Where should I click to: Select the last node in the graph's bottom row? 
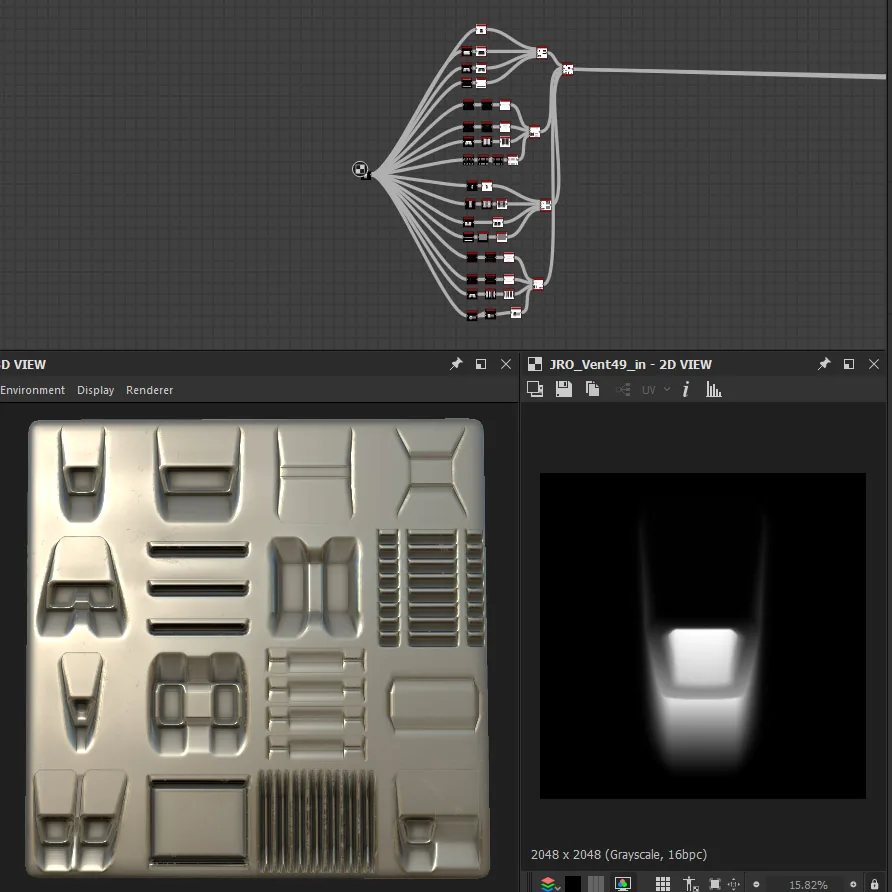pos(515,312)
